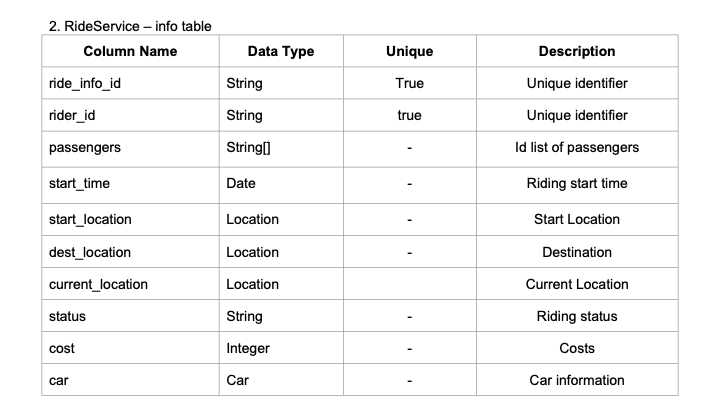The width and height of the screenshot is (720, 405).
Task: Click the ride_info_id cell
Action: point(130,83)
